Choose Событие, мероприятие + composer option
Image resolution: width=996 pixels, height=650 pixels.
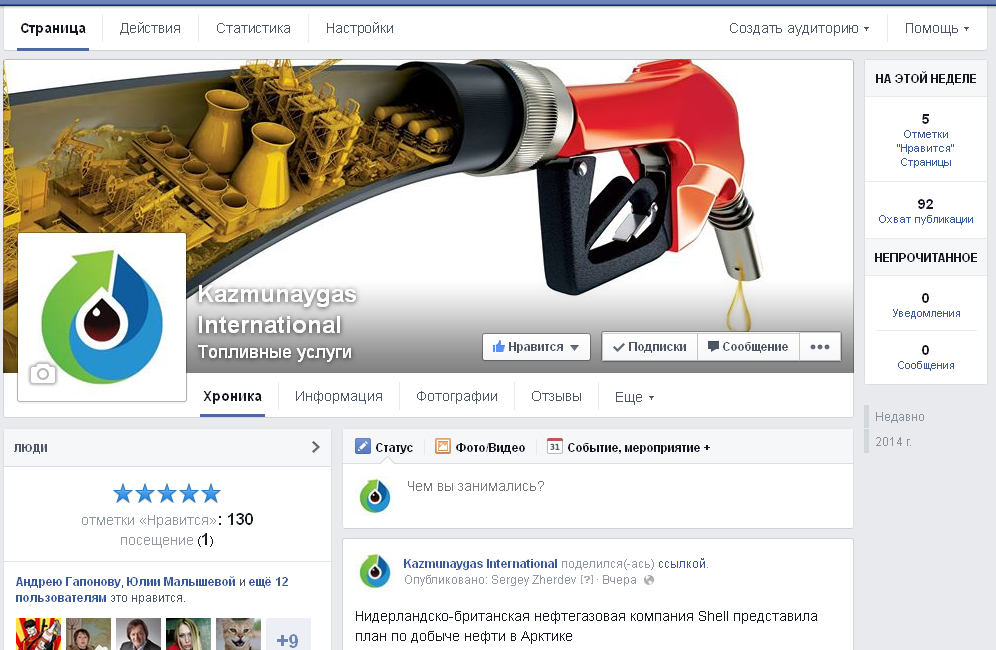tap(629, 447)
